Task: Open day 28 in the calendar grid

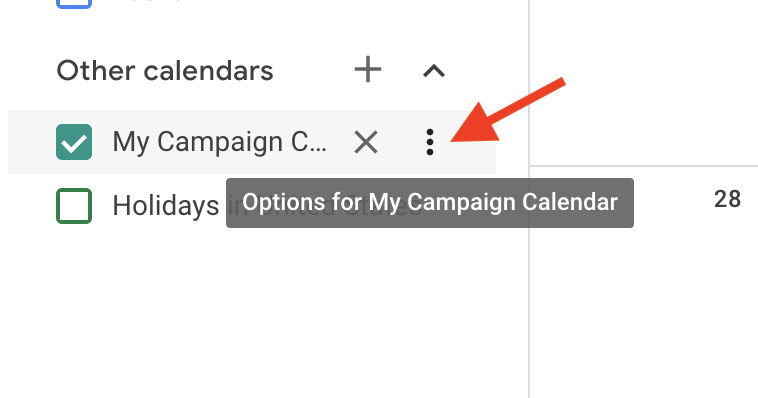Action: (x=727, y=199)
